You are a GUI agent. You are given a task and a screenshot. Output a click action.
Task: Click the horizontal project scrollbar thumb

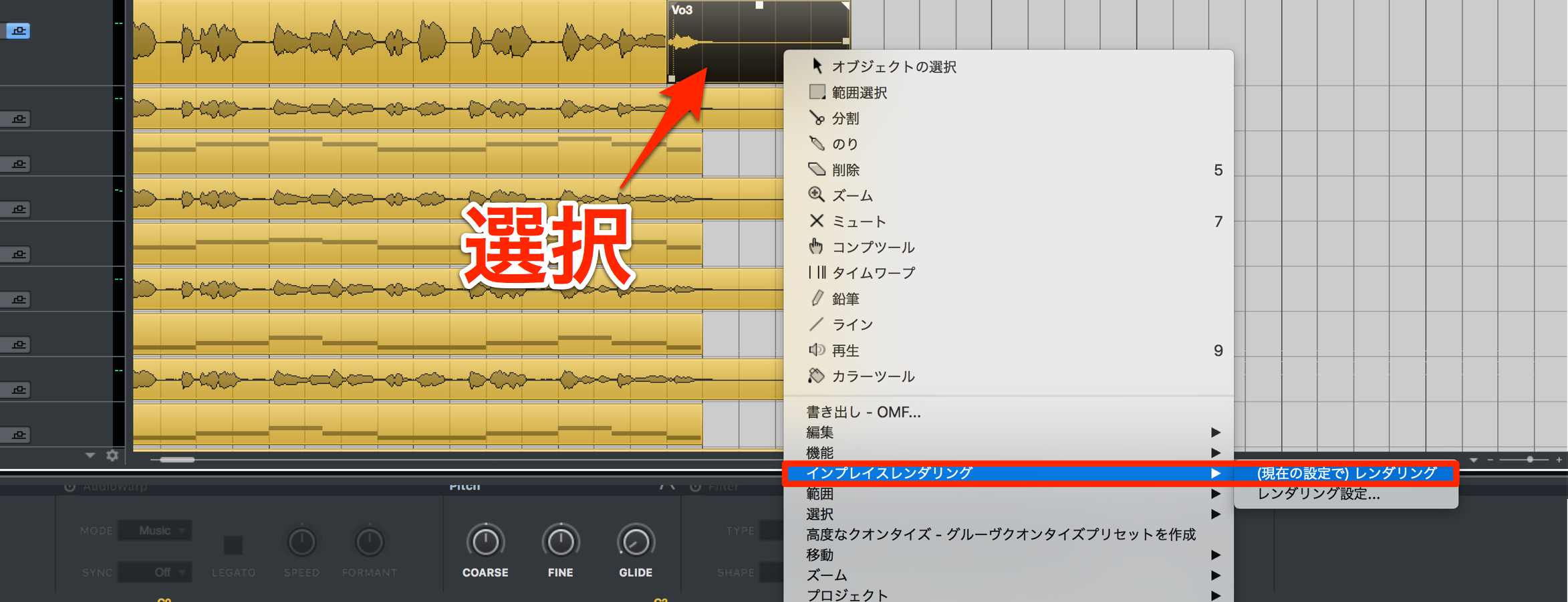(x=177, y=460)
